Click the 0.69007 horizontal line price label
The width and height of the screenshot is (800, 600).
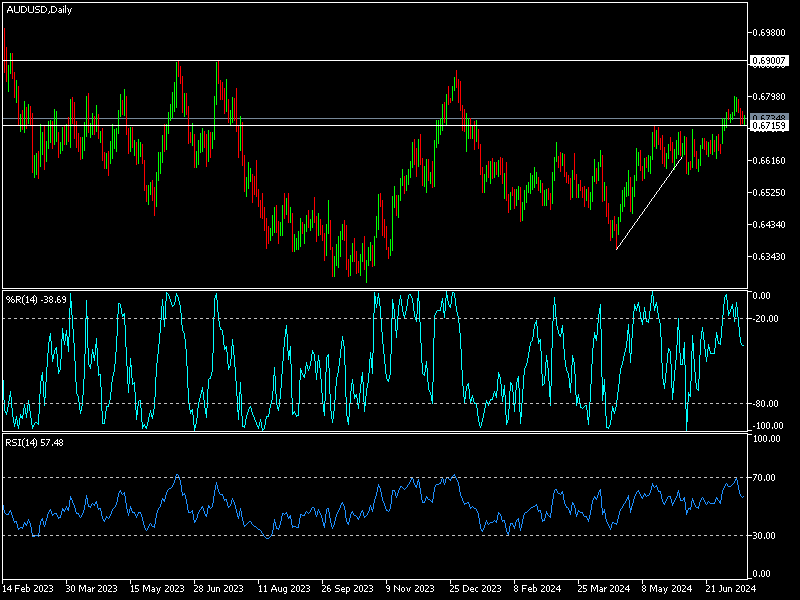coord(771,61)
